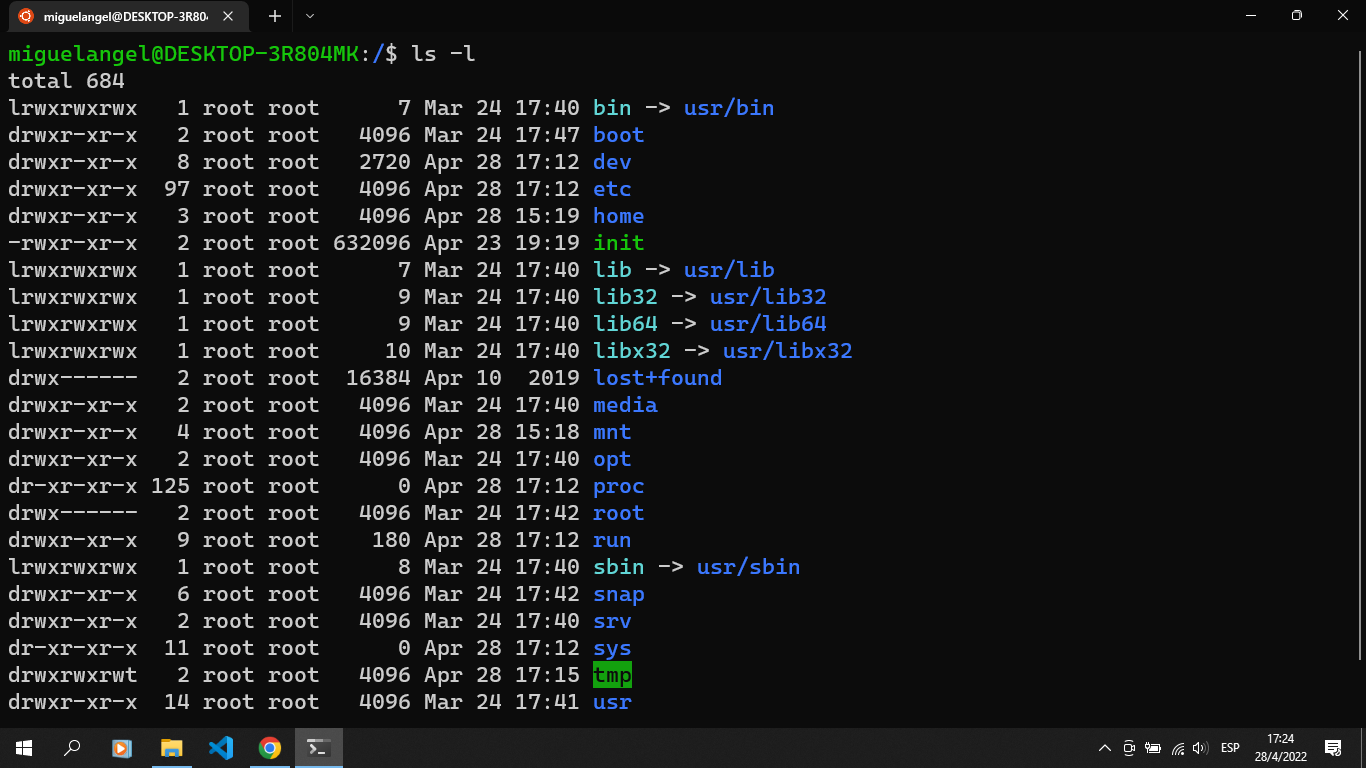Open Visual Studio Code from the taskbar

point(220,747)
